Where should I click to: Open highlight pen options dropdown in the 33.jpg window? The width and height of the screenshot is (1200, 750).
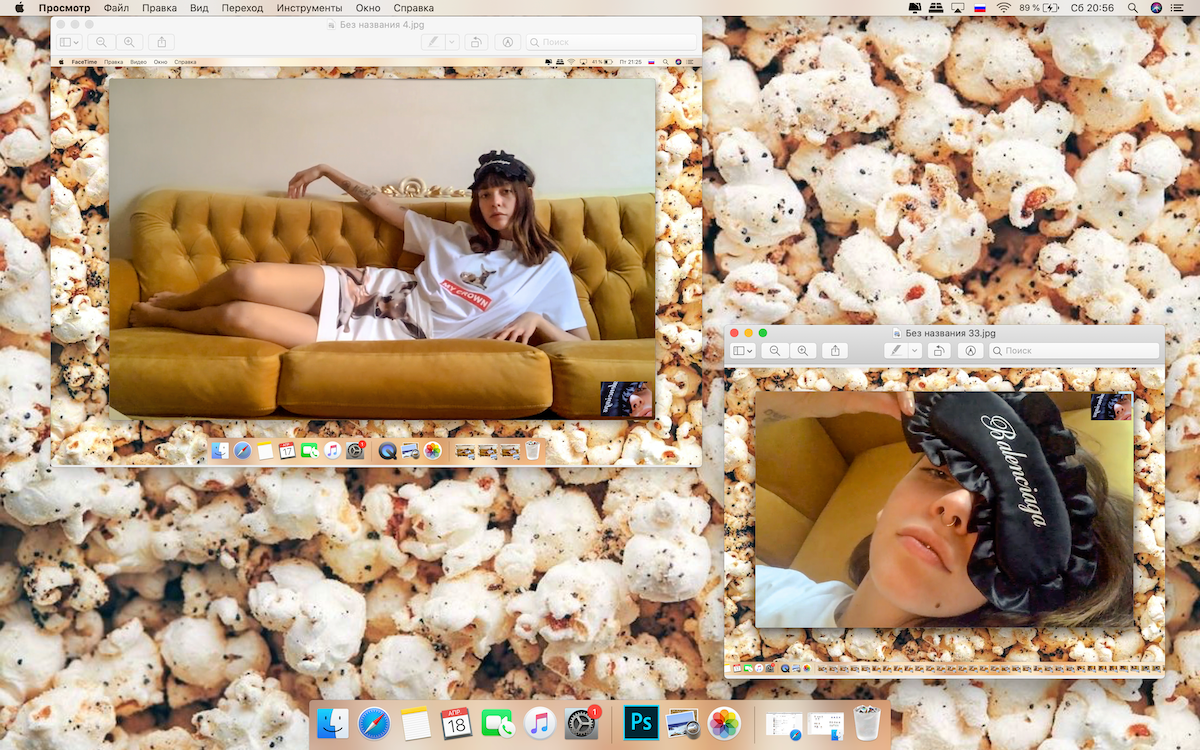pyautogui.click(x=914, y=351)
